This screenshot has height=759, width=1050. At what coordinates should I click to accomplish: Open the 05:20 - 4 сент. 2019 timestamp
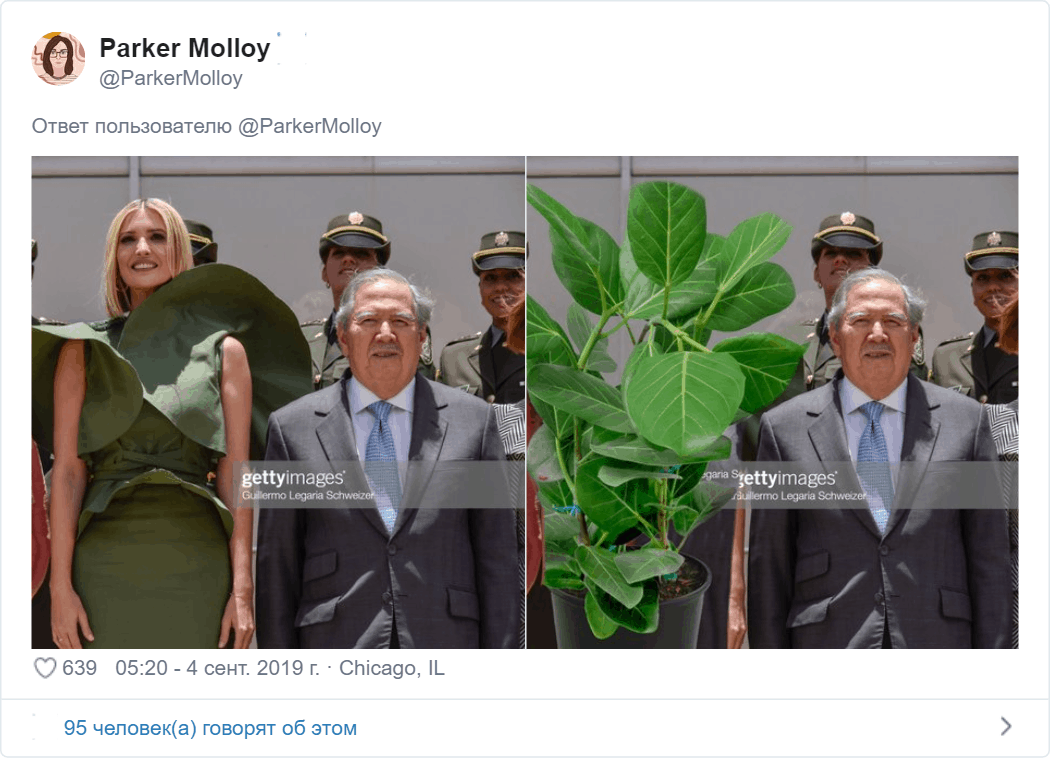click(218, 668)
